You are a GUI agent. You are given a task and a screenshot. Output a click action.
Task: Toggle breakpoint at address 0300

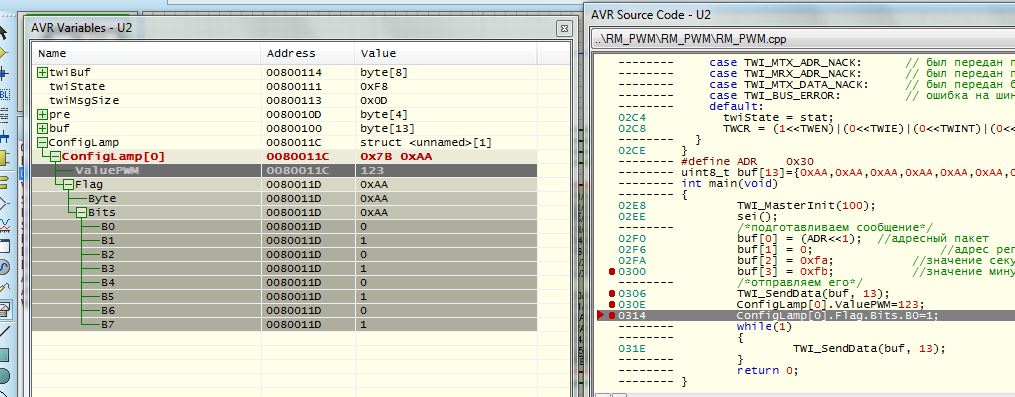612,271
